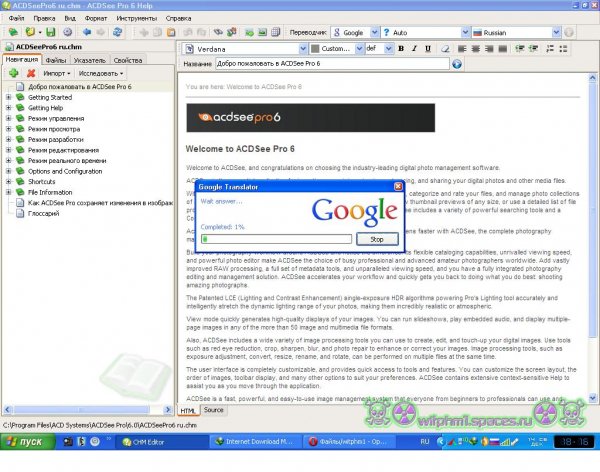Click the blue Back arrow icon
600x472 pixels.
click(87, 33)
